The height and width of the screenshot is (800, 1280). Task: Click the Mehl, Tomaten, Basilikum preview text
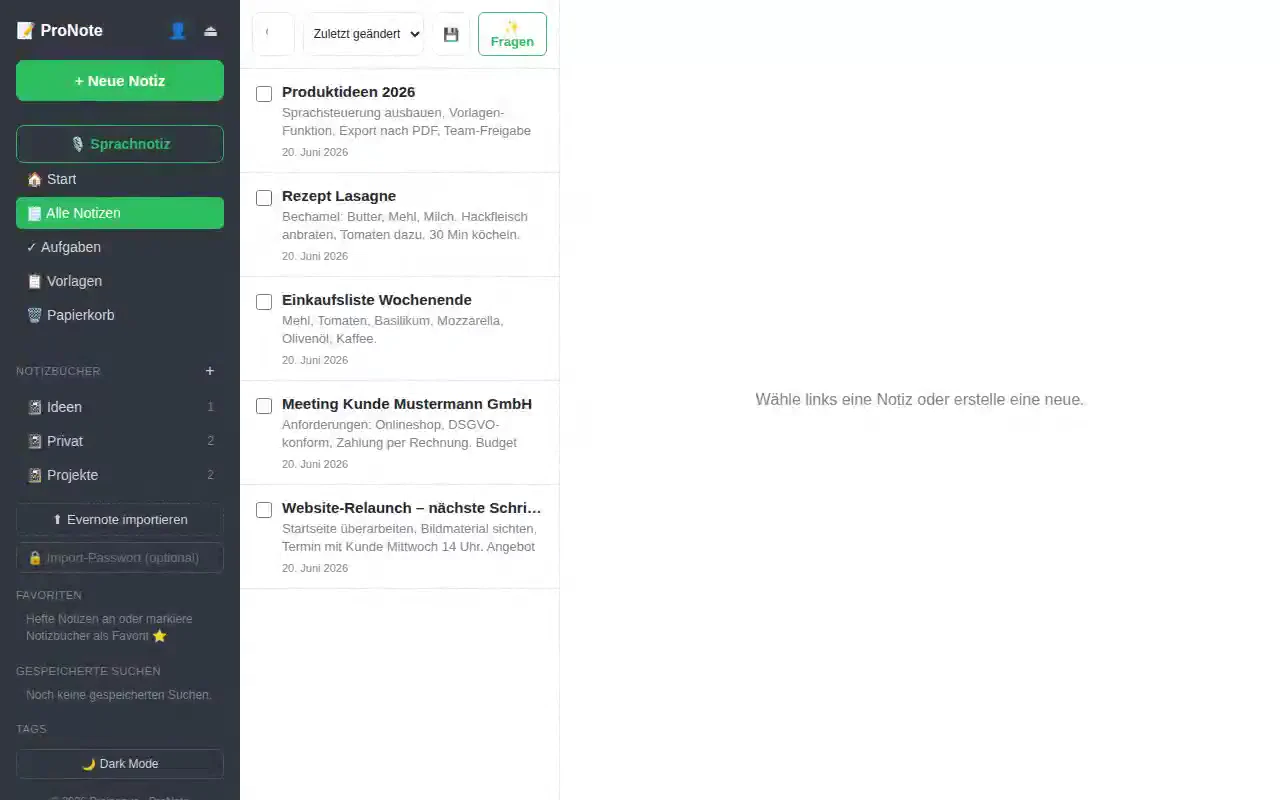(393, 329)
